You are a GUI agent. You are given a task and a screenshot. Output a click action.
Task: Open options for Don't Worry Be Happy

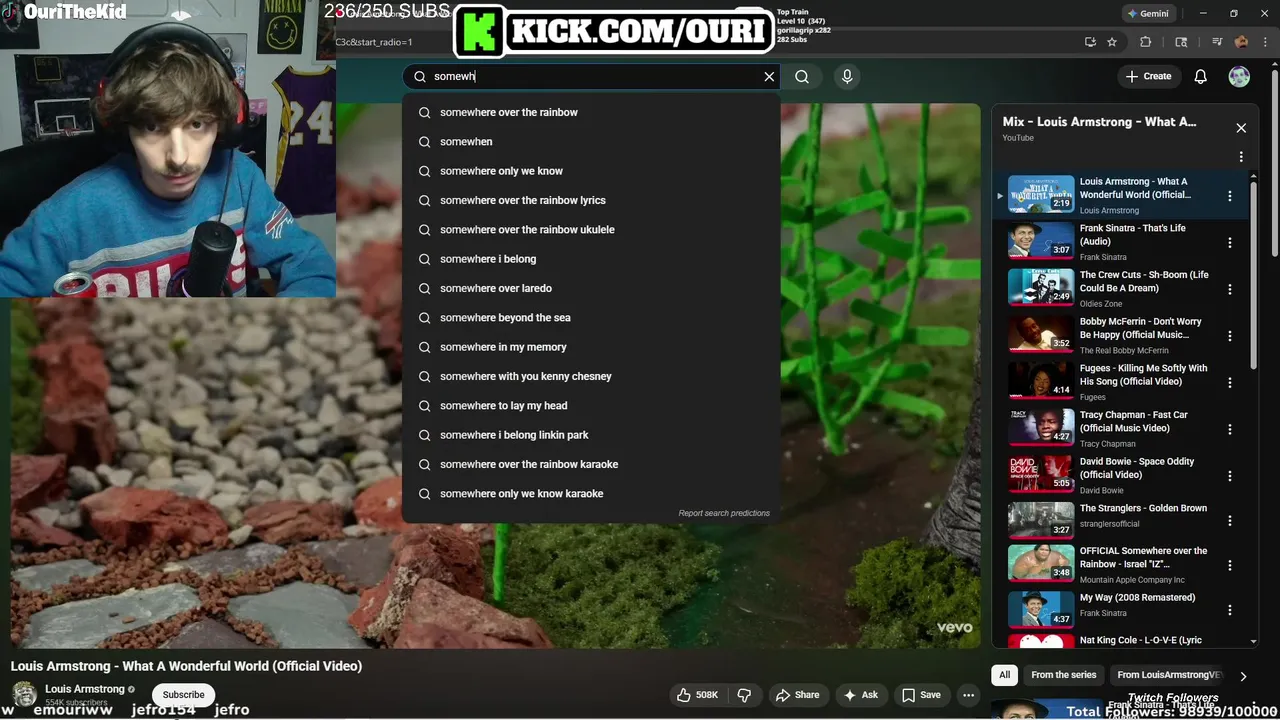pyautogui.click(x=1230, y=336)
